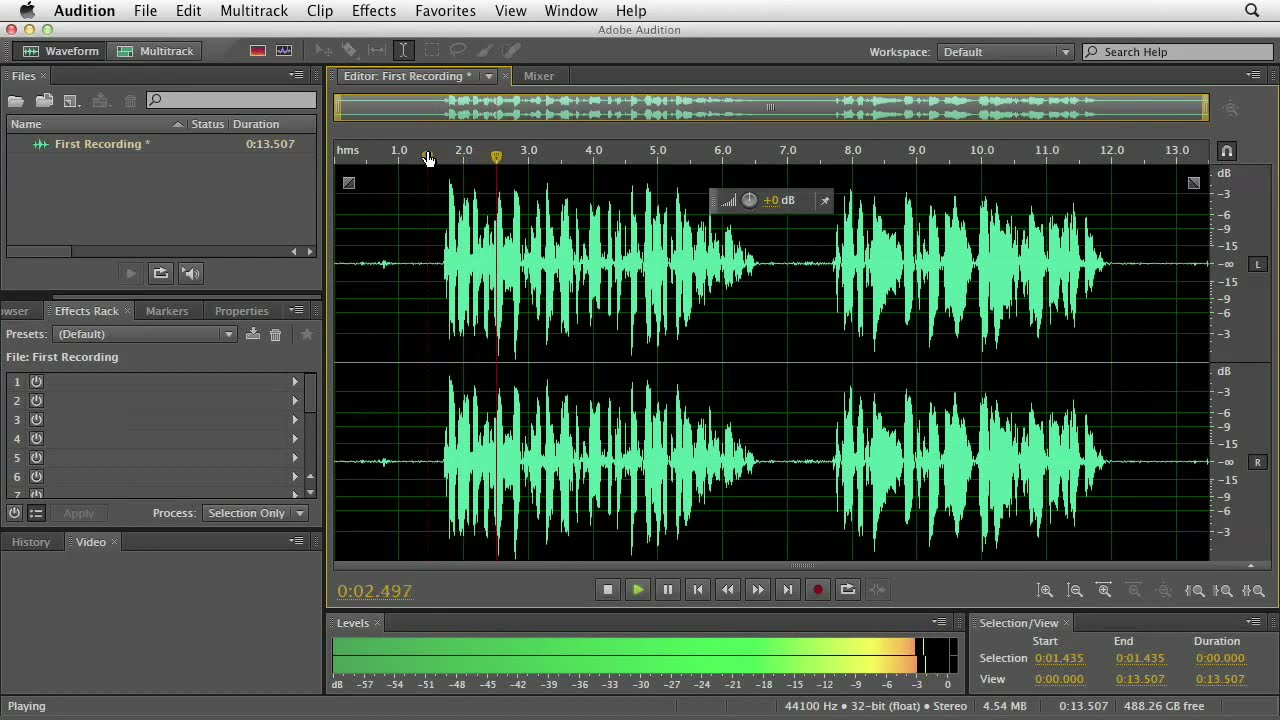Viewport: 1280px width, 720px height.
Task: Click the Import File icon in Files panel
Action: point(44,100)
